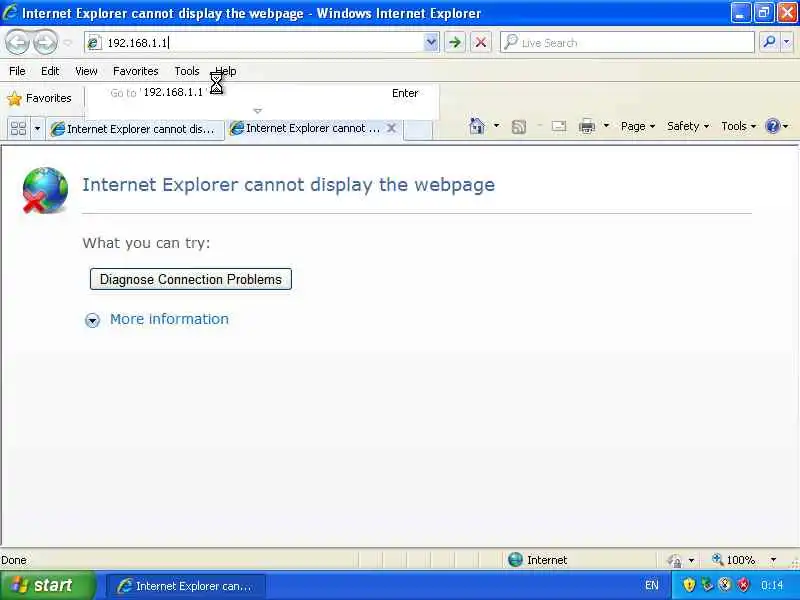Click the Windows Start button
The width and height of the screenshot is (800, 600).
point(48,585)
